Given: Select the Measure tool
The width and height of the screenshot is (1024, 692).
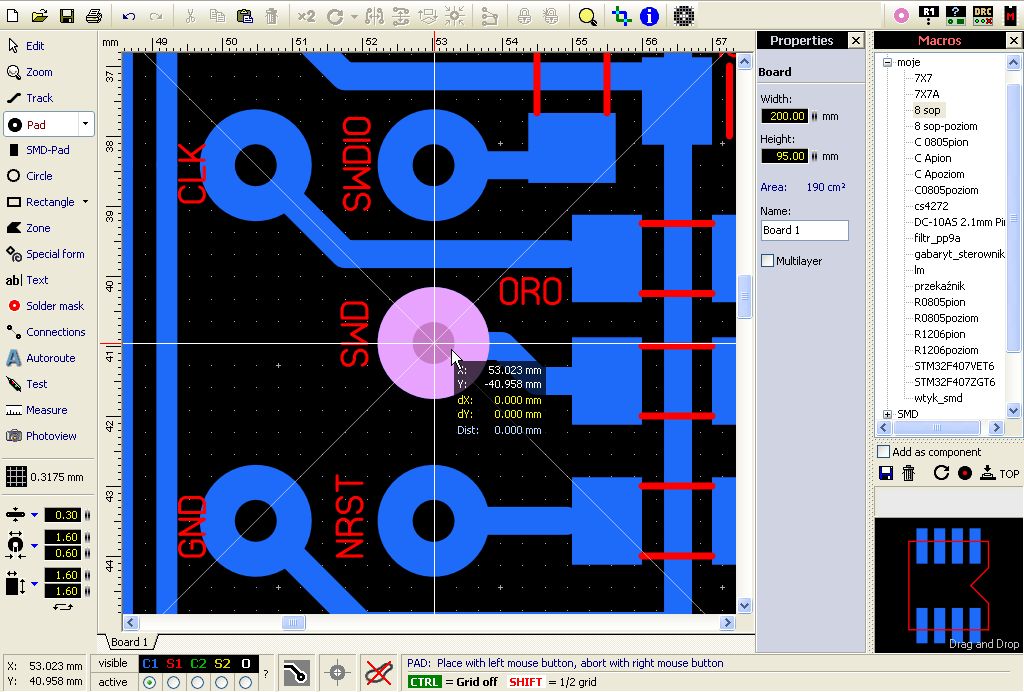Looking at the screenshot, I should [x=46, y=410].
